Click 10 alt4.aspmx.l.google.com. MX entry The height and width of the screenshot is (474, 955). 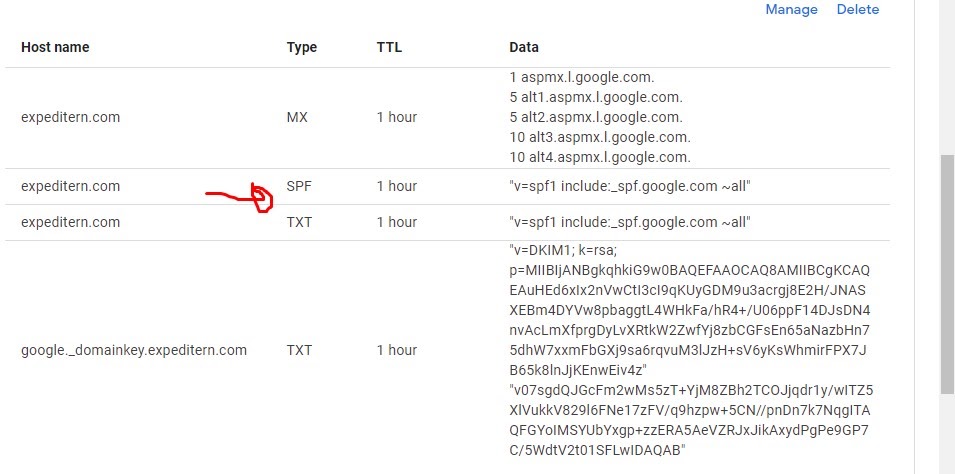[600, 157]
